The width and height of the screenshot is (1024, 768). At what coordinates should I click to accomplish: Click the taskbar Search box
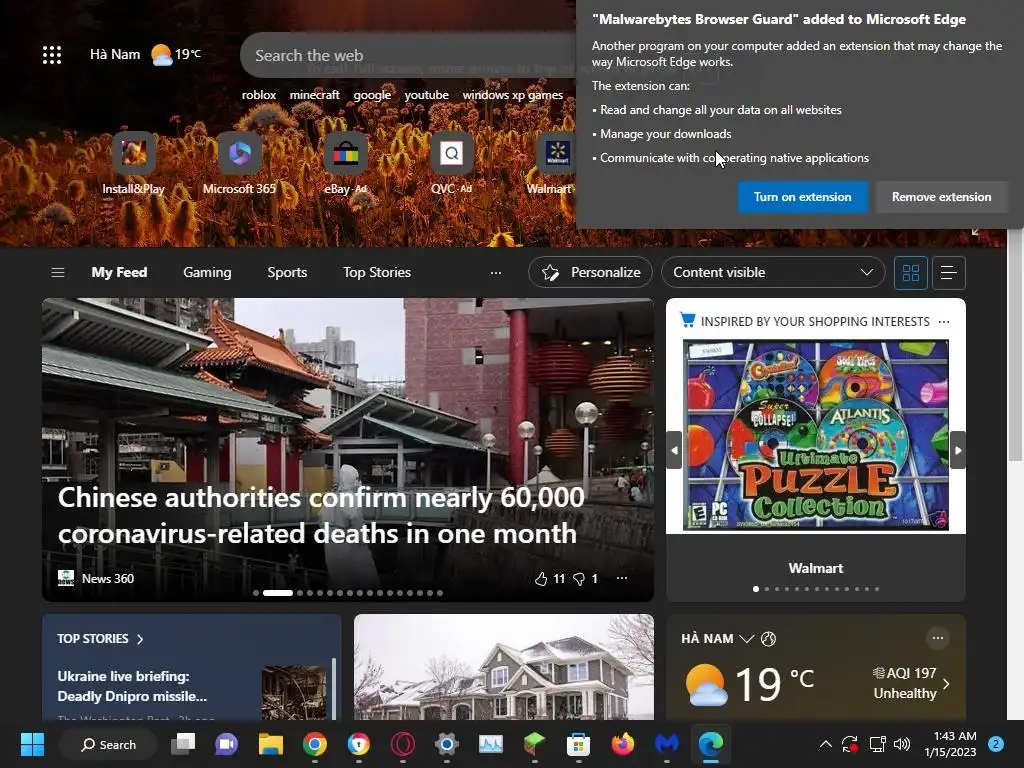tap(108, 744)
